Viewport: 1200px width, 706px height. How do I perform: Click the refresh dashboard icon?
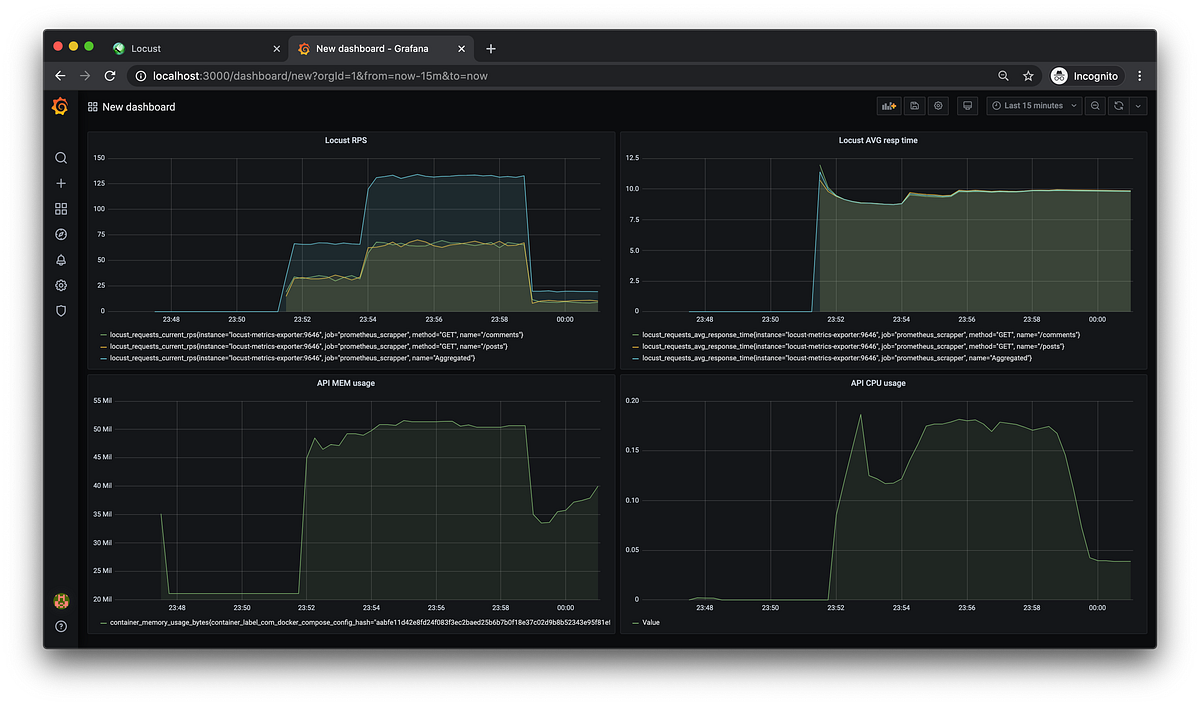pos(1119,106)
